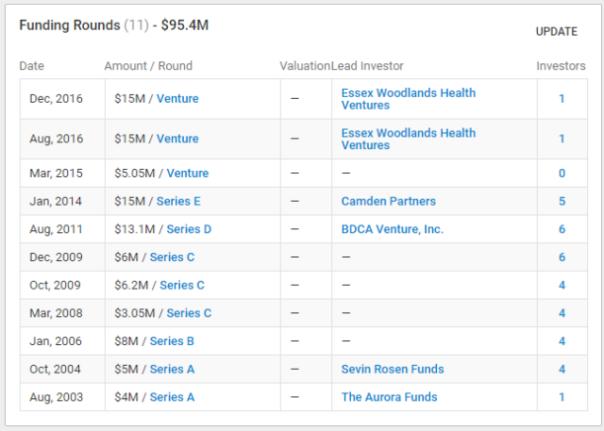604x431 pixels.
Task: Open the Dec 2009 Series C link
Action: [179, 257]
